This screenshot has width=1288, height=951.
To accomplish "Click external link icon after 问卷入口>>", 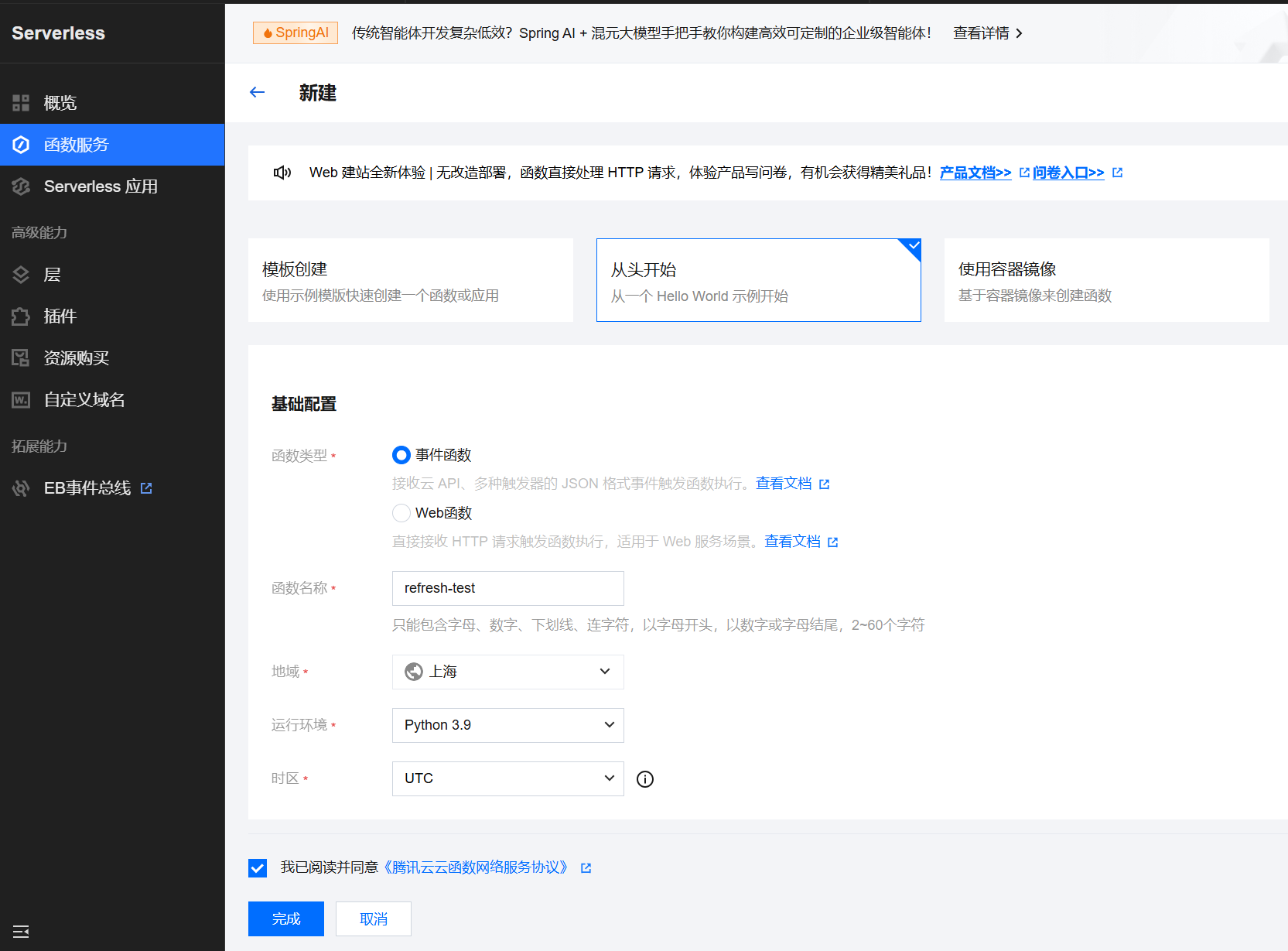I will click(x=1117, y=173).
